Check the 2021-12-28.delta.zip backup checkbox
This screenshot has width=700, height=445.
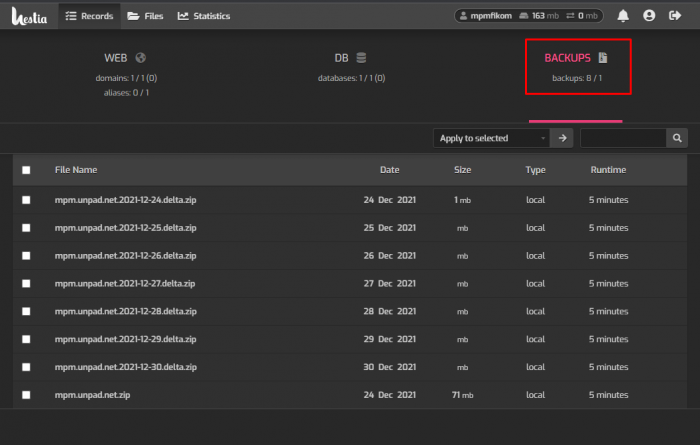click(x=26, y=312)
